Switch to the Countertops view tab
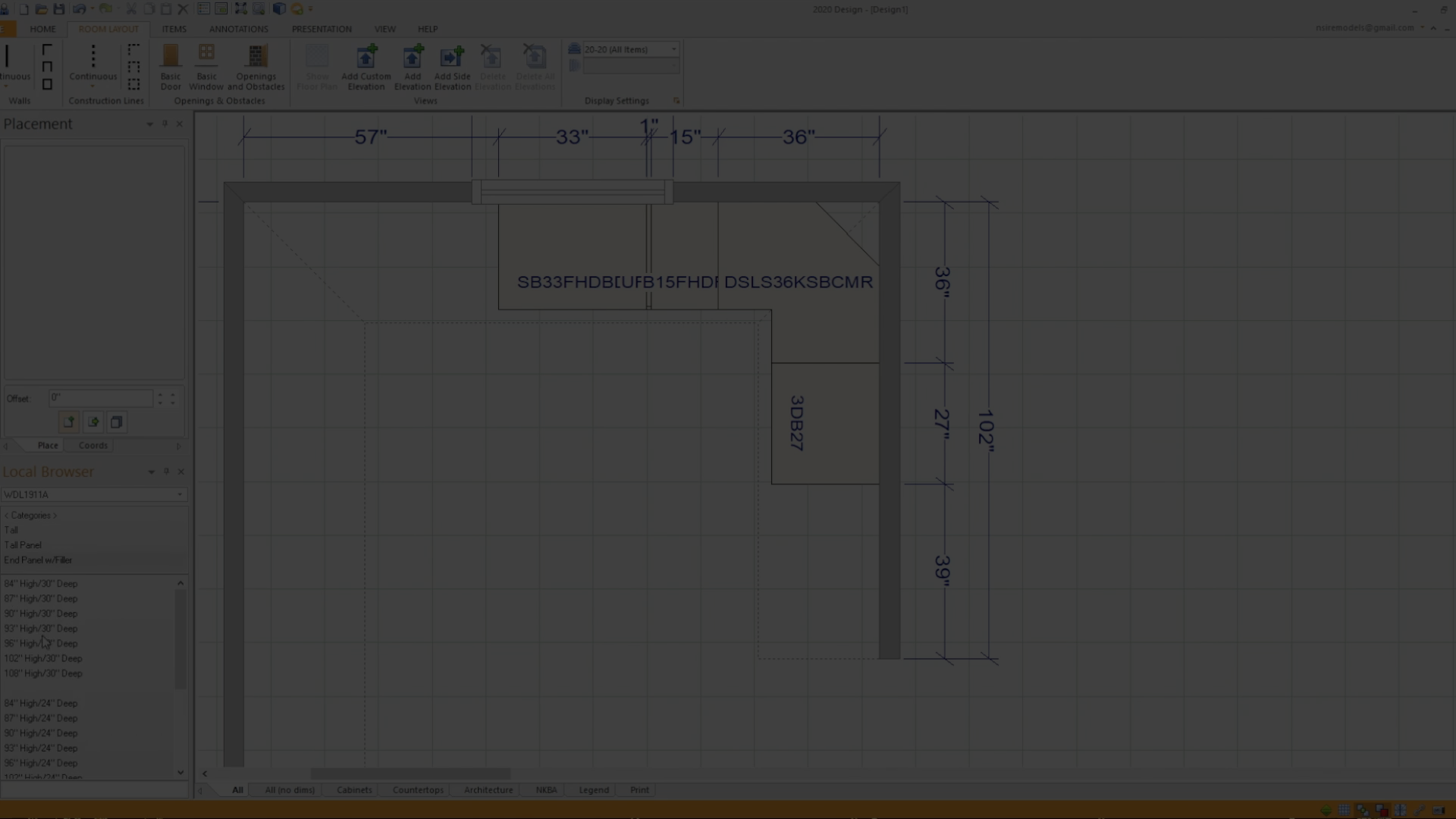 [418, 789]
